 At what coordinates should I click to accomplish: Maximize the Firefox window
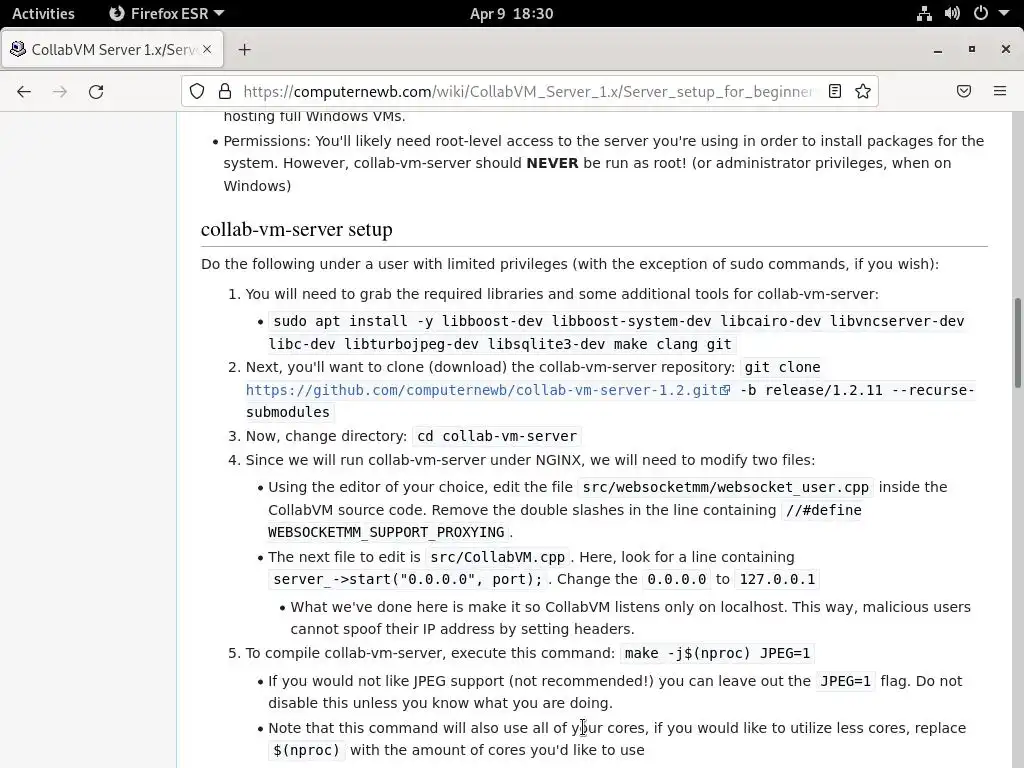972,50
